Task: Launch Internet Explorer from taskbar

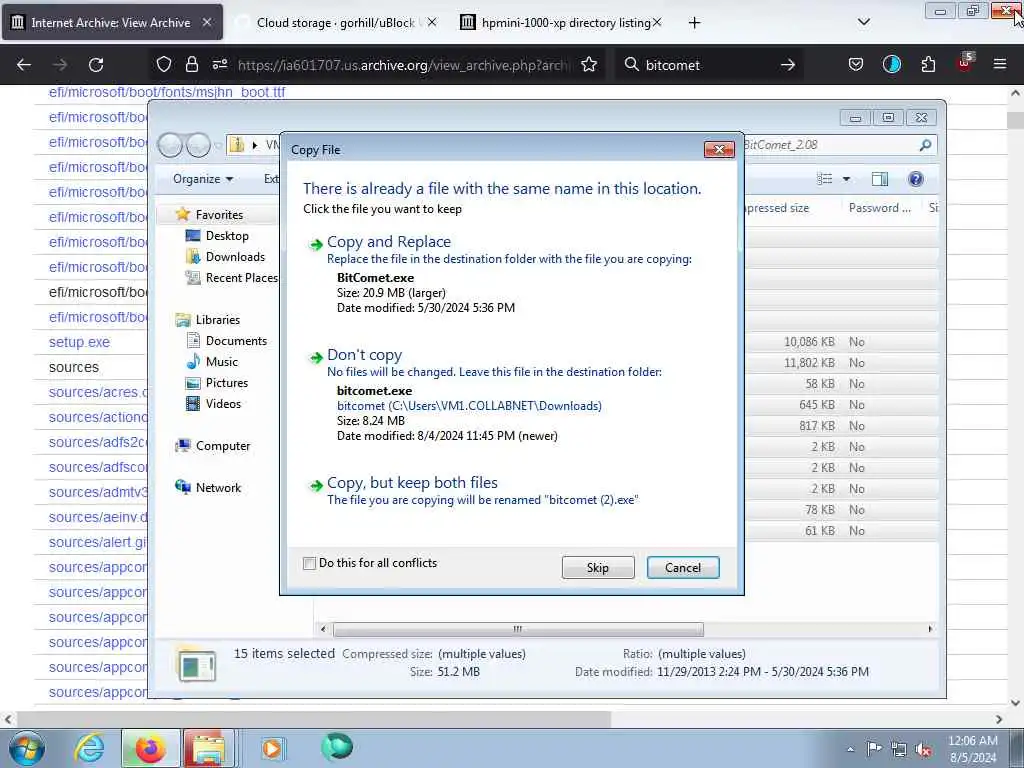Action: point(89,748)
